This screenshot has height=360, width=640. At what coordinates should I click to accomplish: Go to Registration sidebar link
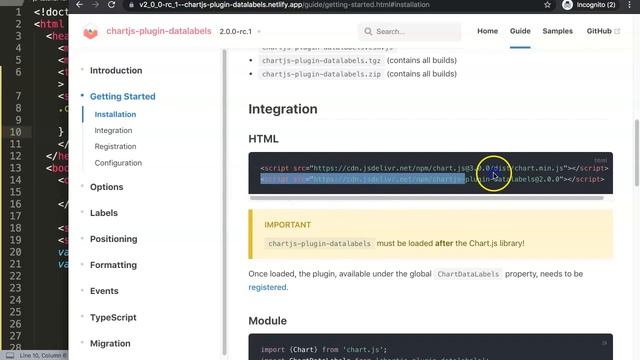[x=115, y=147]
